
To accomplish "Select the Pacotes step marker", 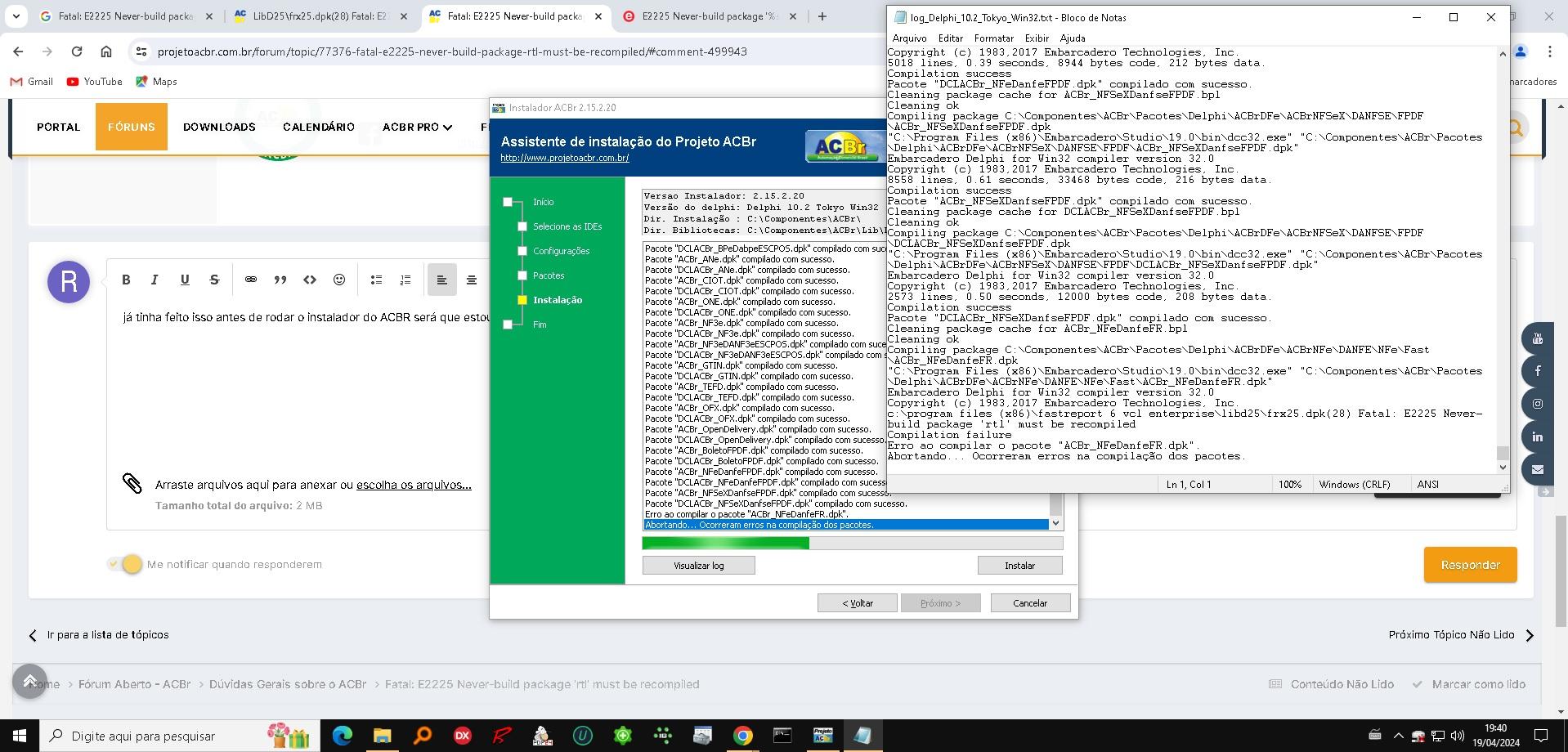I will (x=522, y=275).
